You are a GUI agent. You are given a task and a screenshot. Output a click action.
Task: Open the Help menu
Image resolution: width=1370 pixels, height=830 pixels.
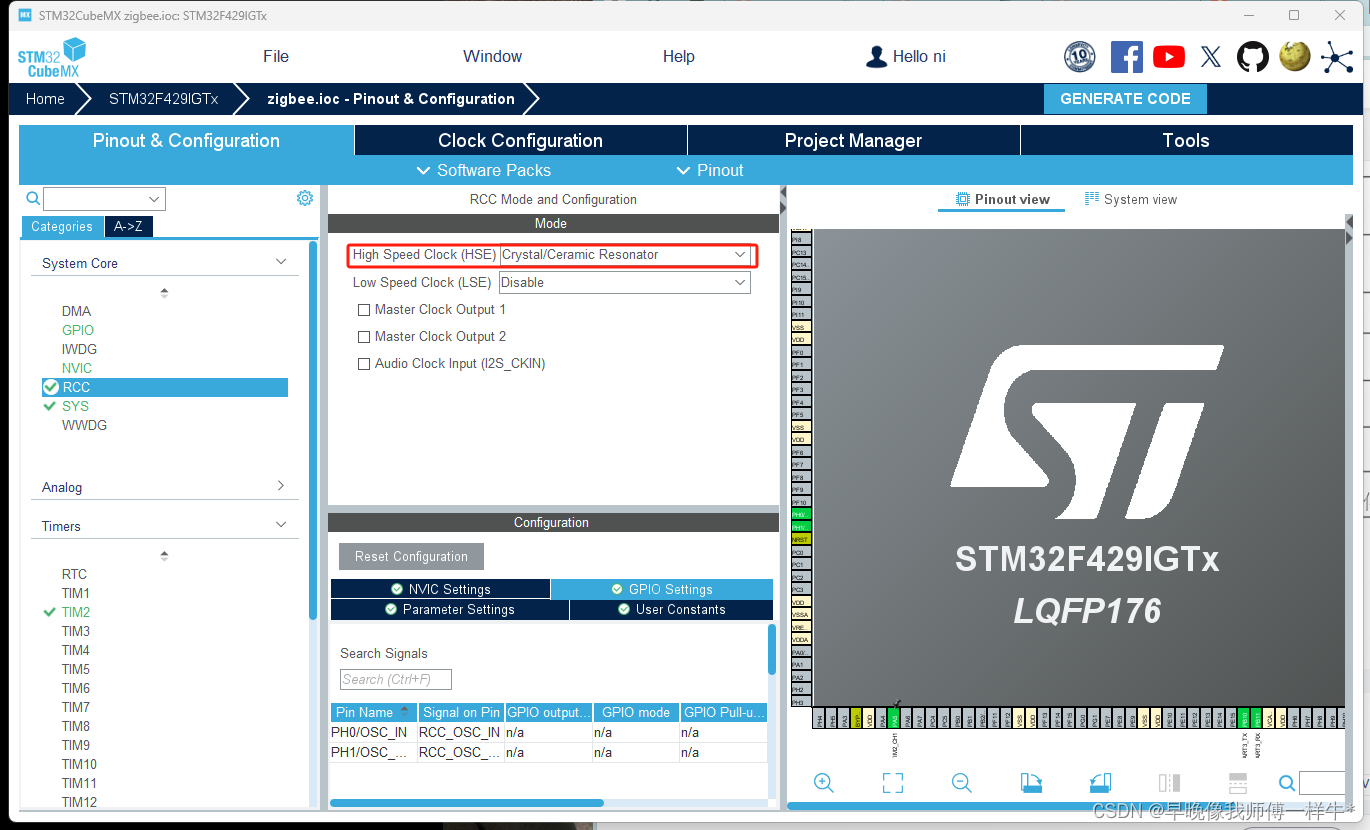pos(678,56)
